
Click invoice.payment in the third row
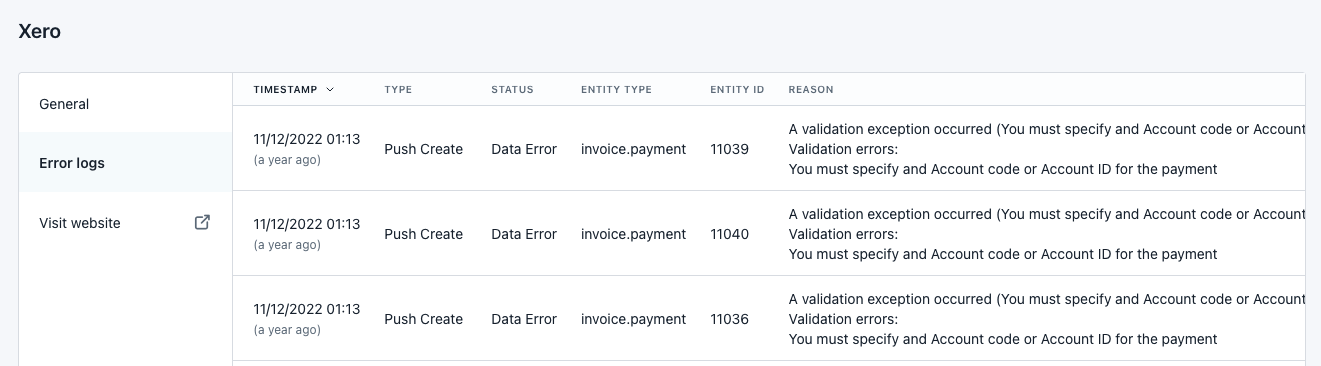point(633,319)
